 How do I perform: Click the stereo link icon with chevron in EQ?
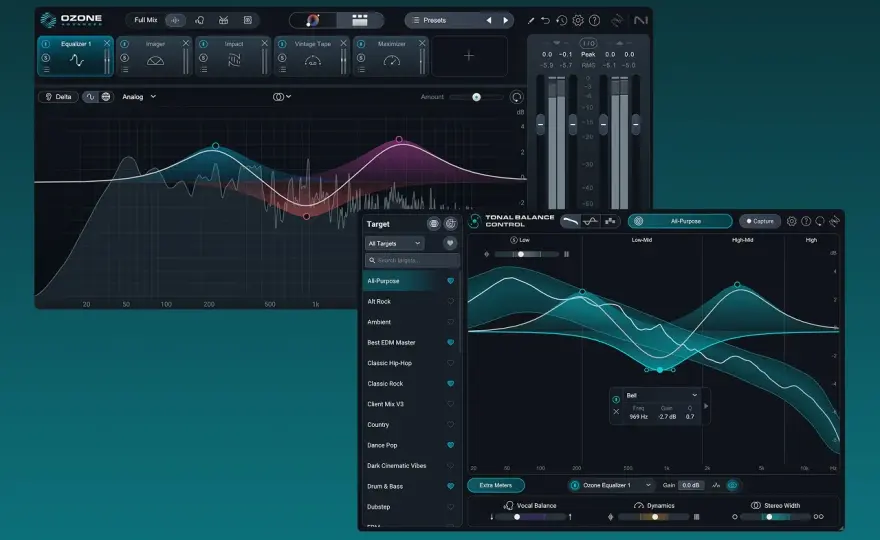click(x=281, y=97)
